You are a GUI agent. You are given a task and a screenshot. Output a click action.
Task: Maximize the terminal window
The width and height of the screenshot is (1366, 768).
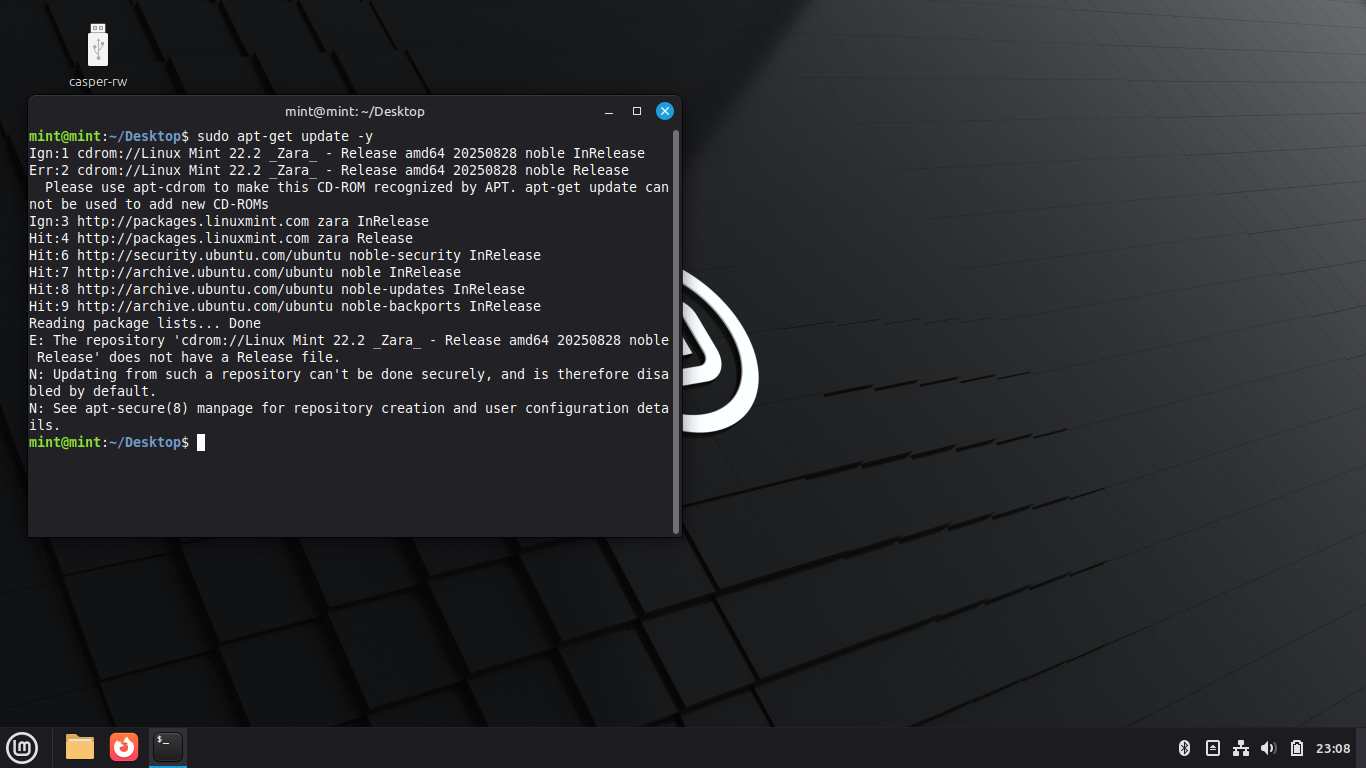pyautogui.click(x=637, y=111)
